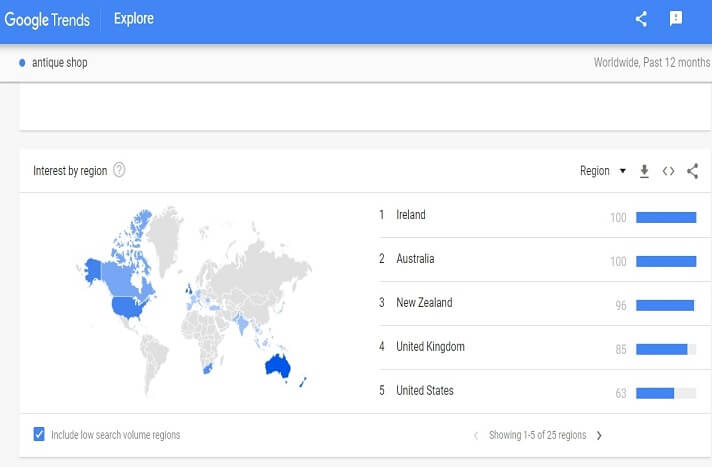Open the Explore tab in header
Viewport: 712px width, 467px height.
tap(133, 18)
